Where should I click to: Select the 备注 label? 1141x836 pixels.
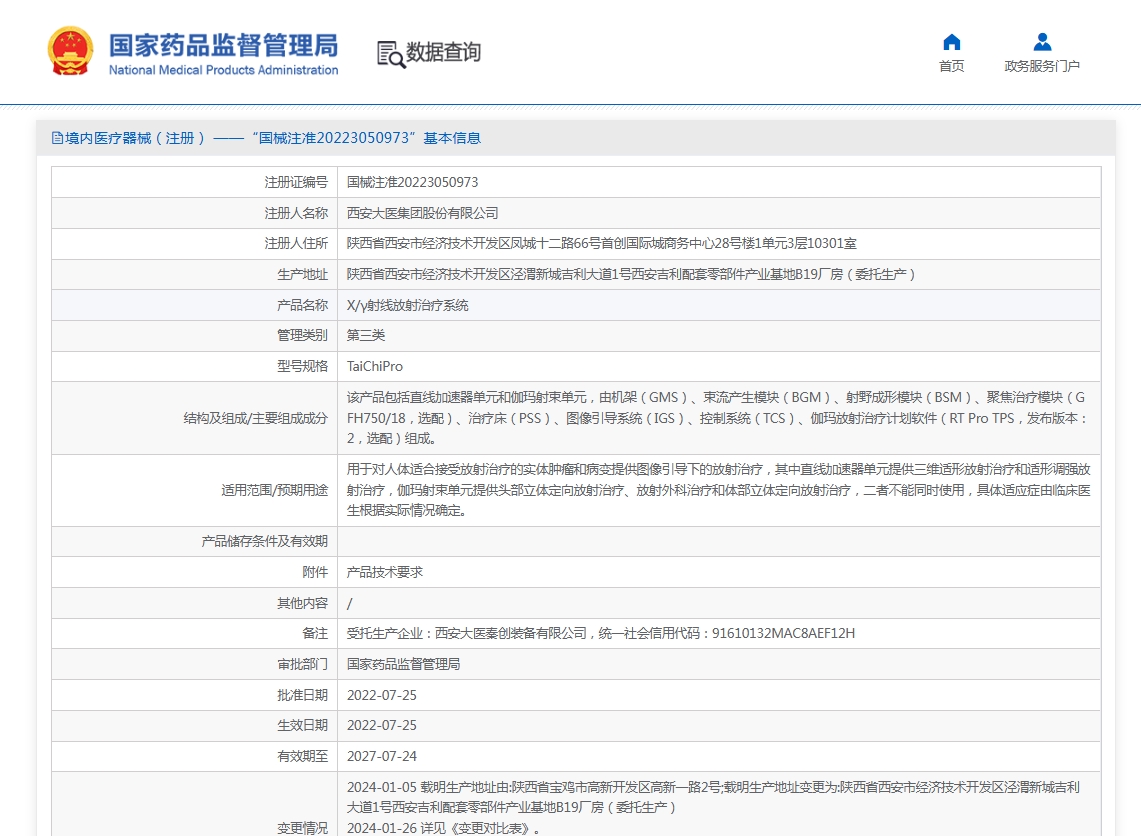(x=315, y=634)
